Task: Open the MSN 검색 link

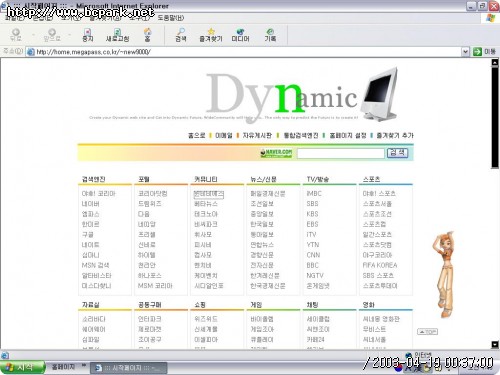Action: (95, 265)
